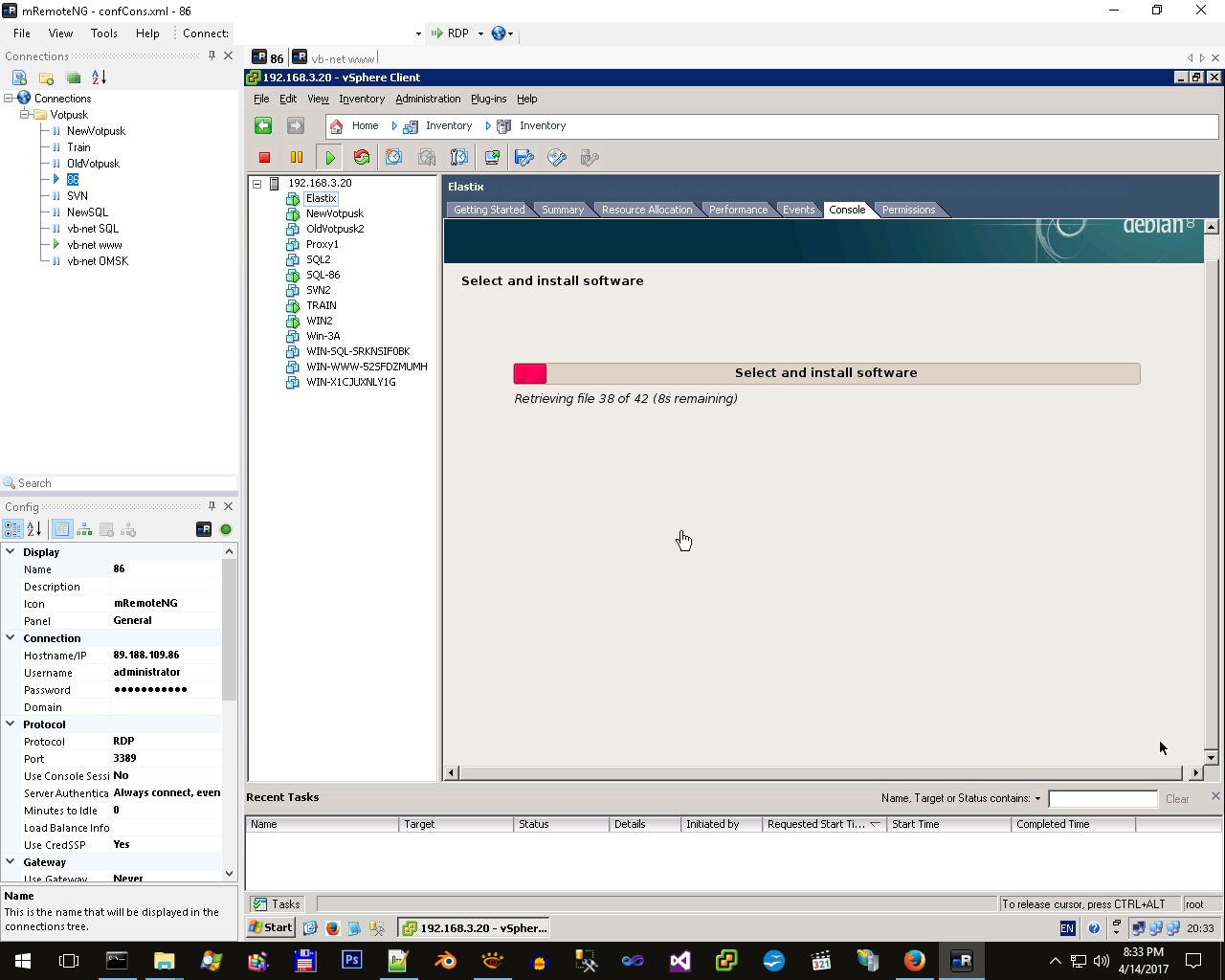Image resolution: width=1225 pixels, height=980 pixels.
Task: Open Firefox from the Windows taskbar
Action: pyautogui.click(x=914, y=960)
